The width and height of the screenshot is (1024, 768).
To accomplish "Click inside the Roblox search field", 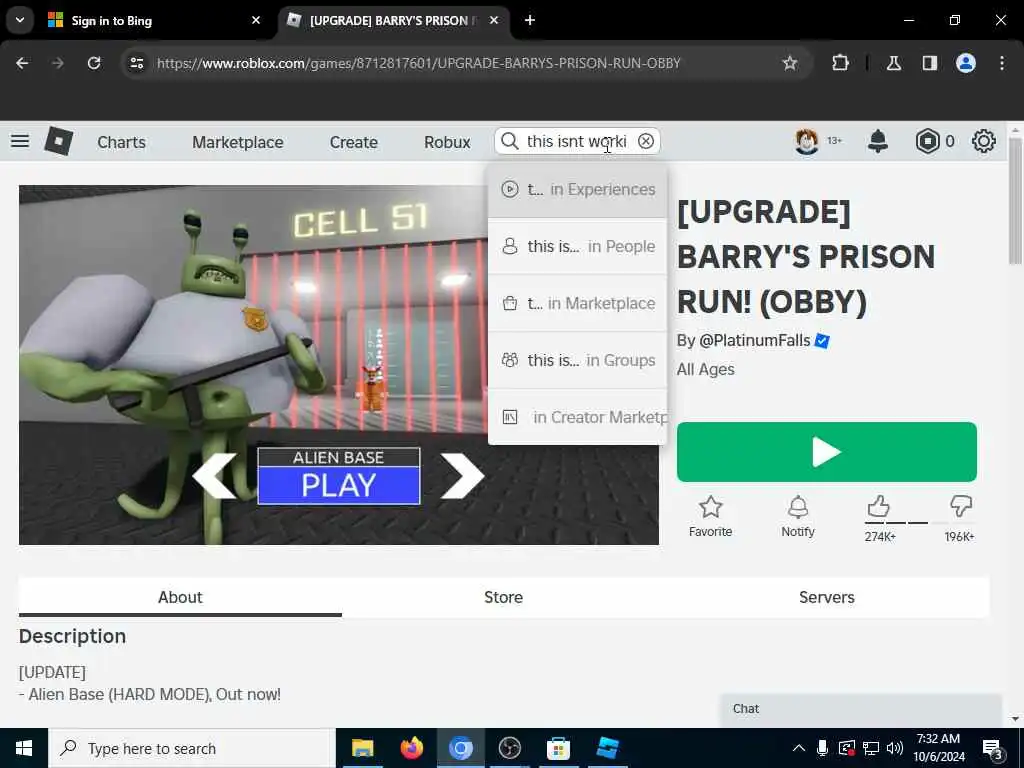I will (577, 141).
